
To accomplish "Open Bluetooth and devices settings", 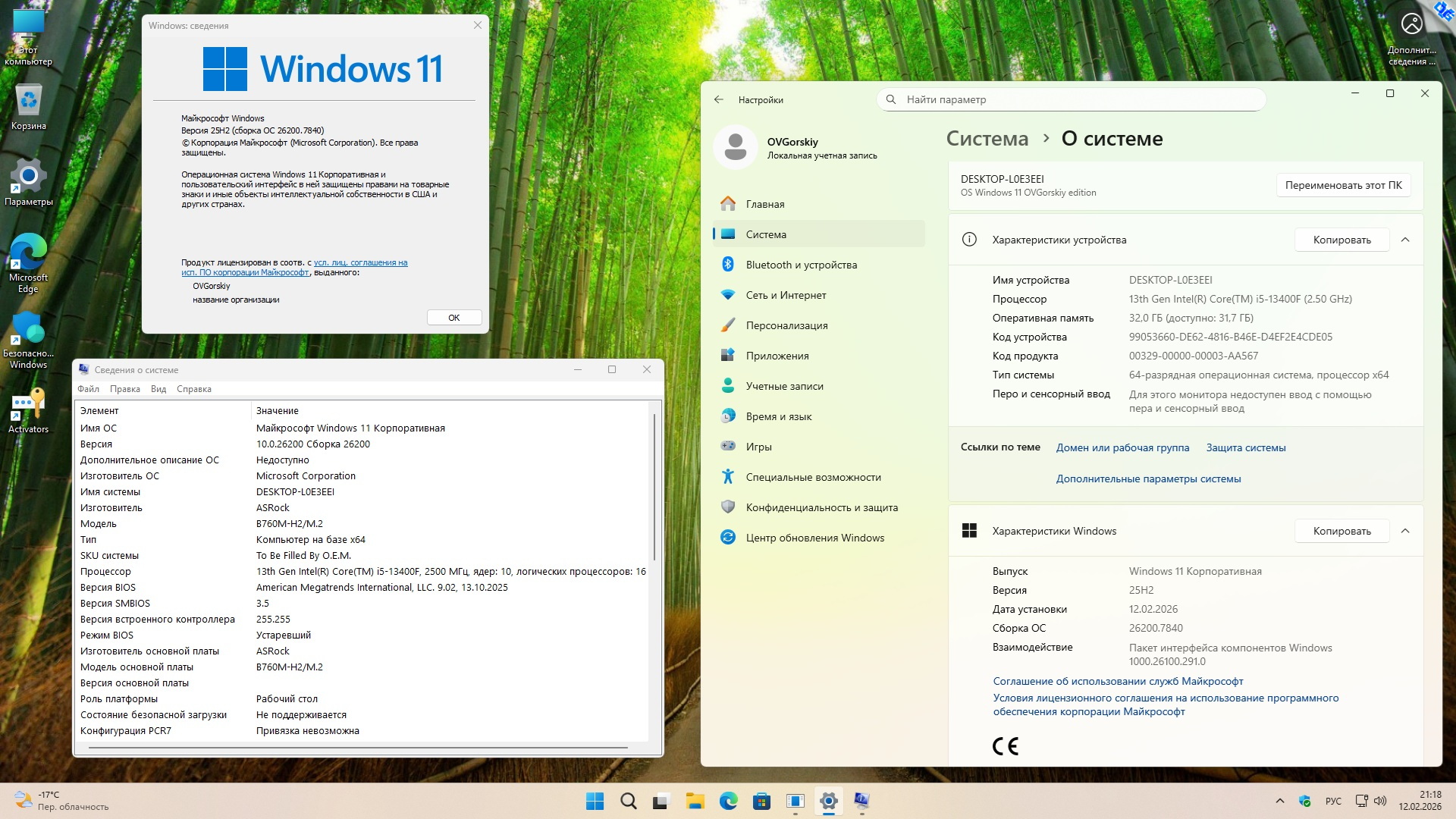I will click(801, 265).
